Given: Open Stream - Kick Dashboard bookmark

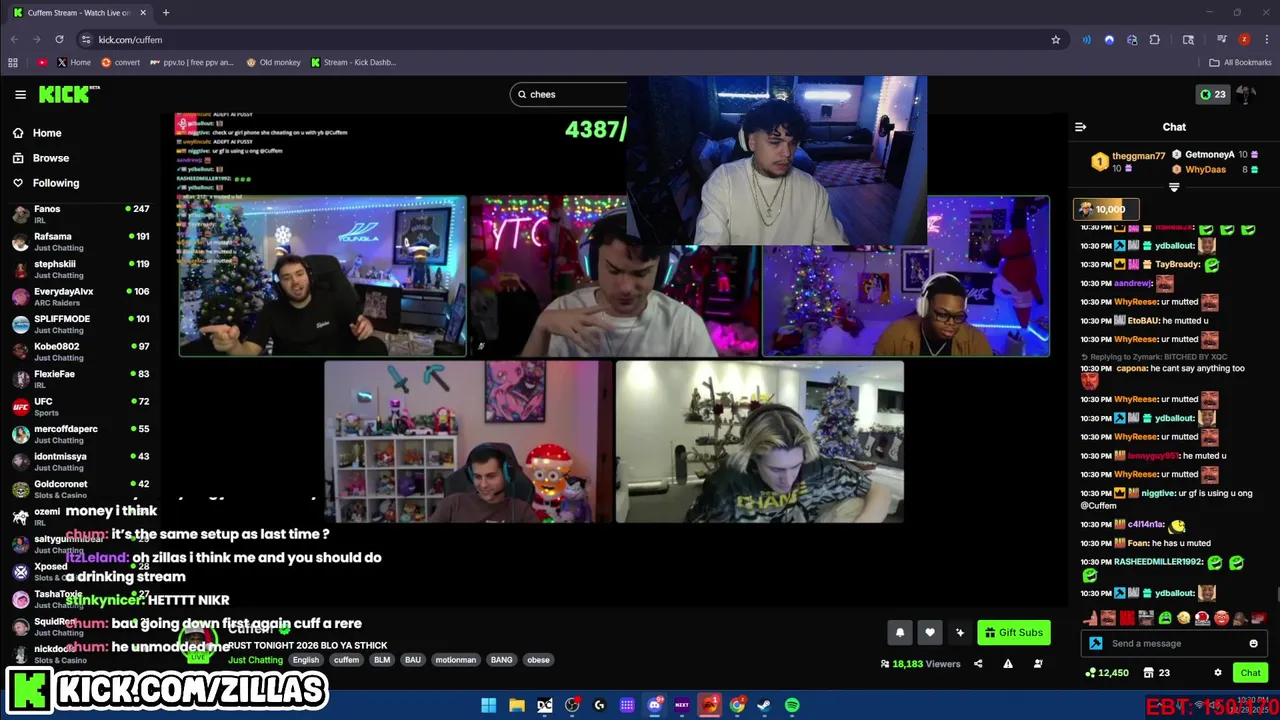Looking at the screenshot, I should (x=353, y=62).
